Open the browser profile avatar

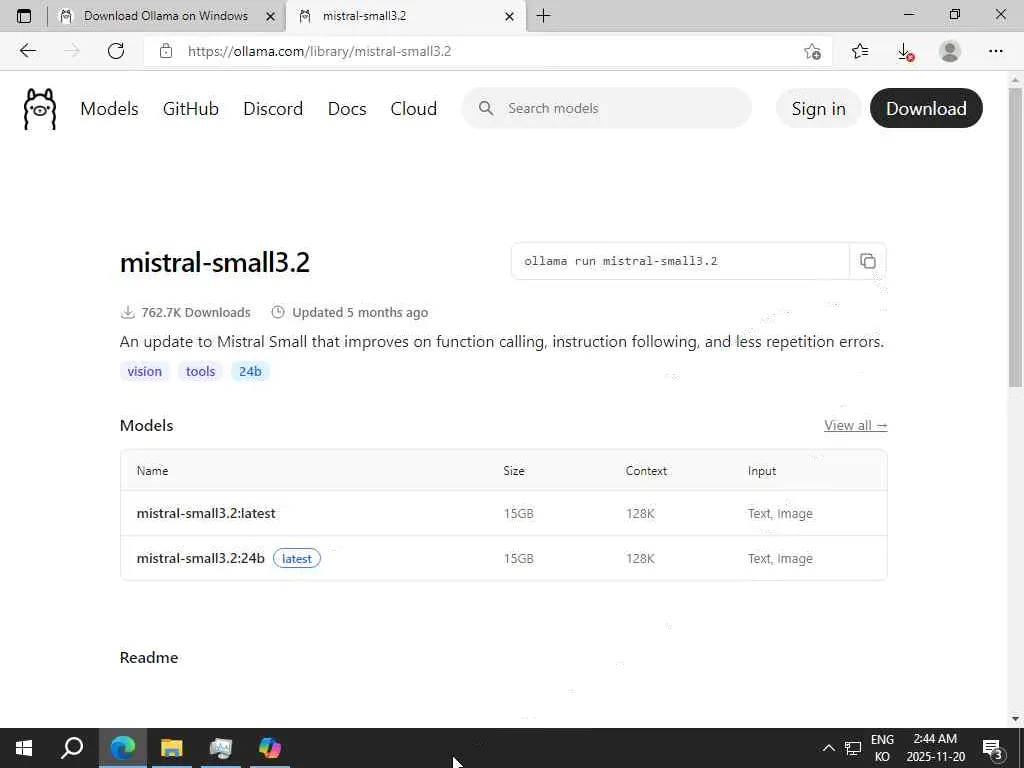(950, 51)
